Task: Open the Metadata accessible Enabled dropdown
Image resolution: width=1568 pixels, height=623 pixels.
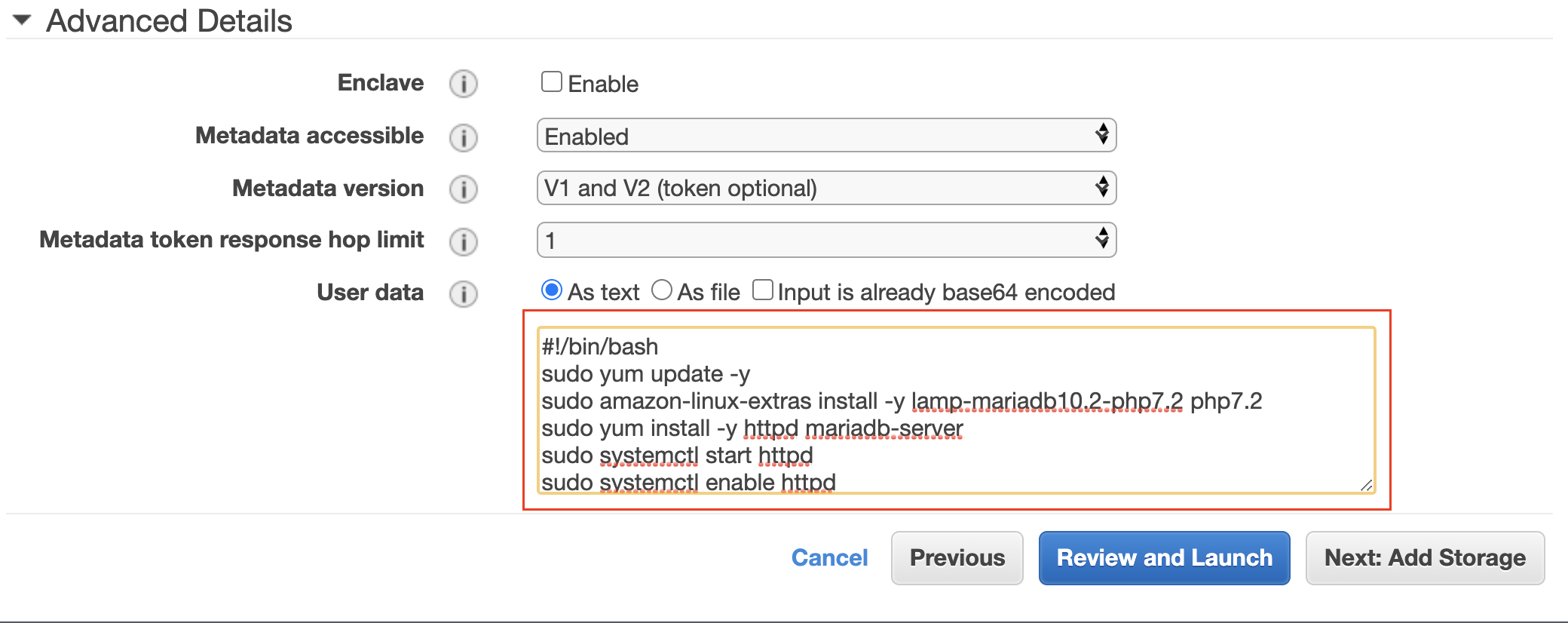Action: 826,136
